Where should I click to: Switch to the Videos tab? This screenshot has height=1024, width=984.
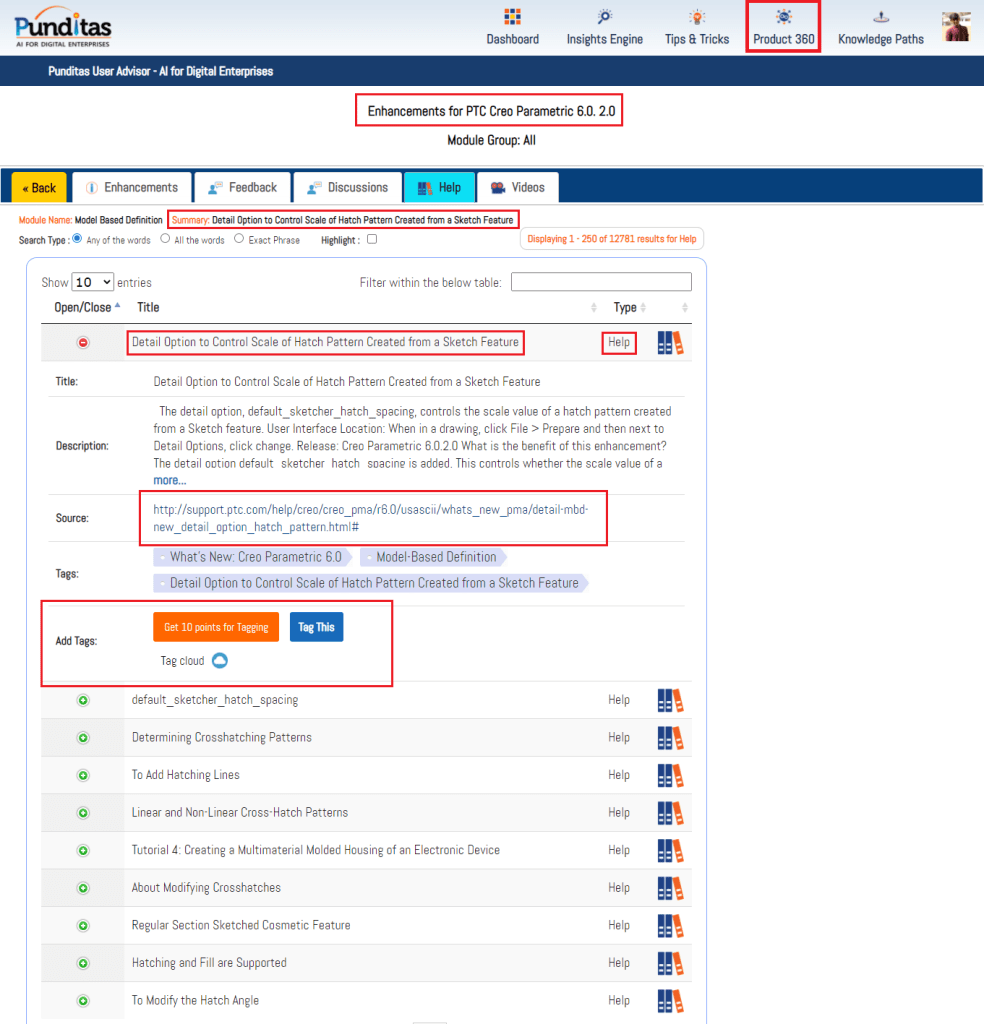coord(518,187)
